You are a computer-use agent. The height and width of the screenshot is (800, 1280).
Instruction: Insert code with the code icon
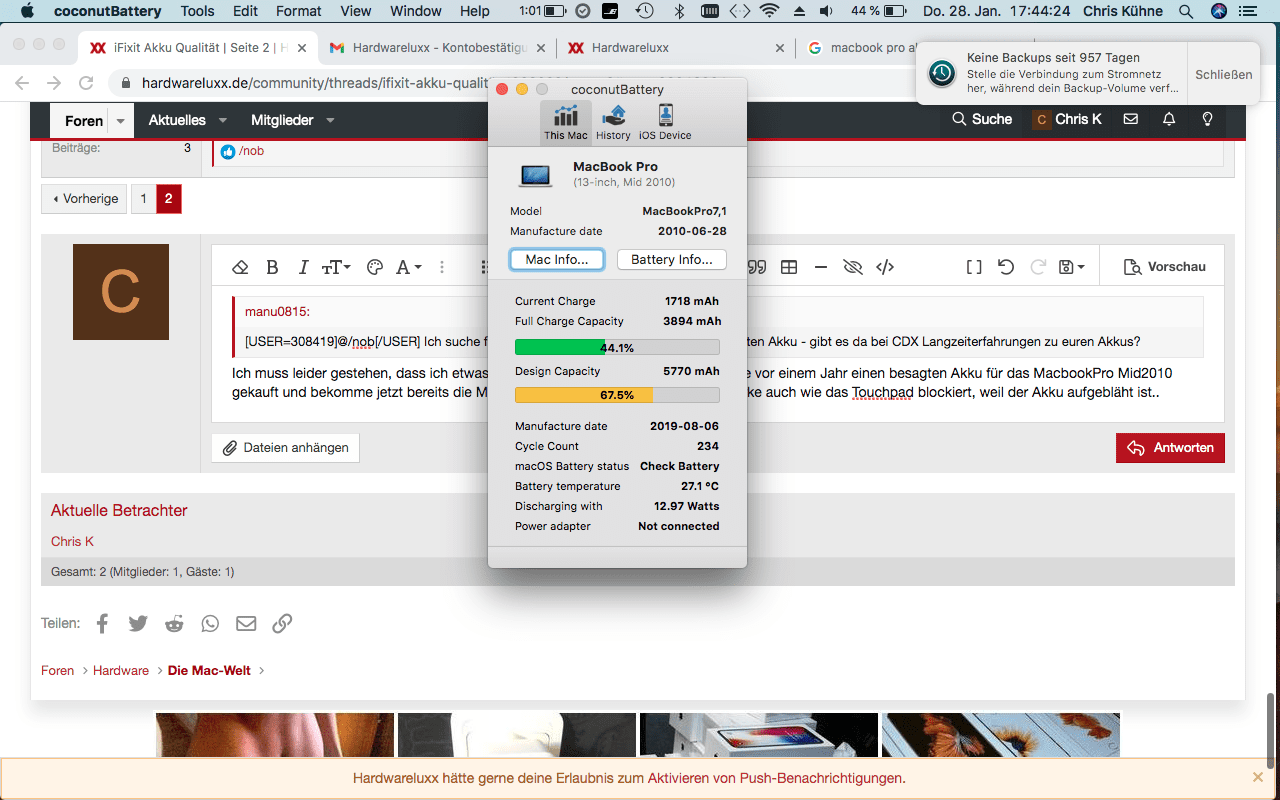pos(885,267)
